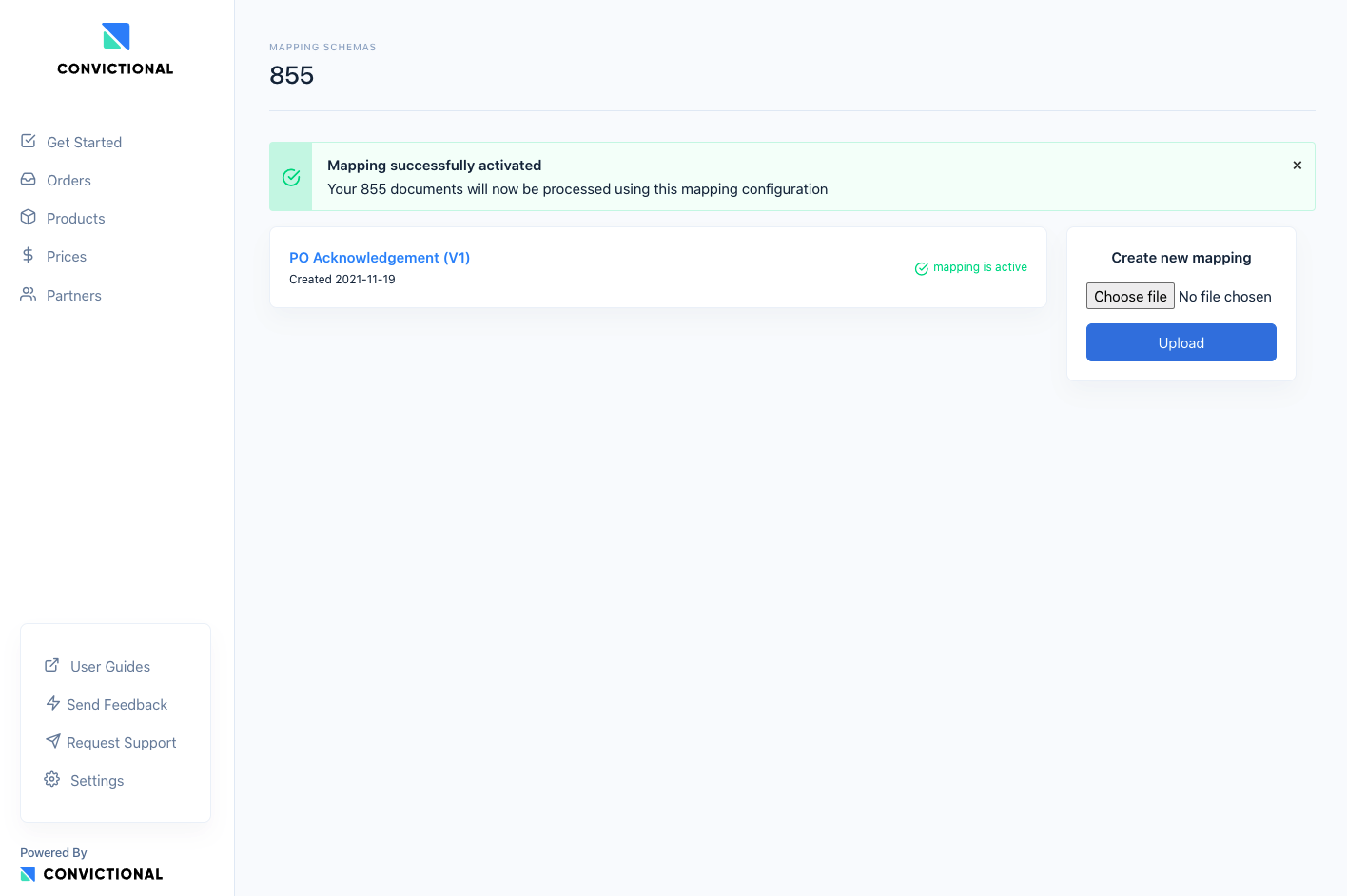
Task: Click the "Mapping successfully activated" heading
Action: (435, 165)
